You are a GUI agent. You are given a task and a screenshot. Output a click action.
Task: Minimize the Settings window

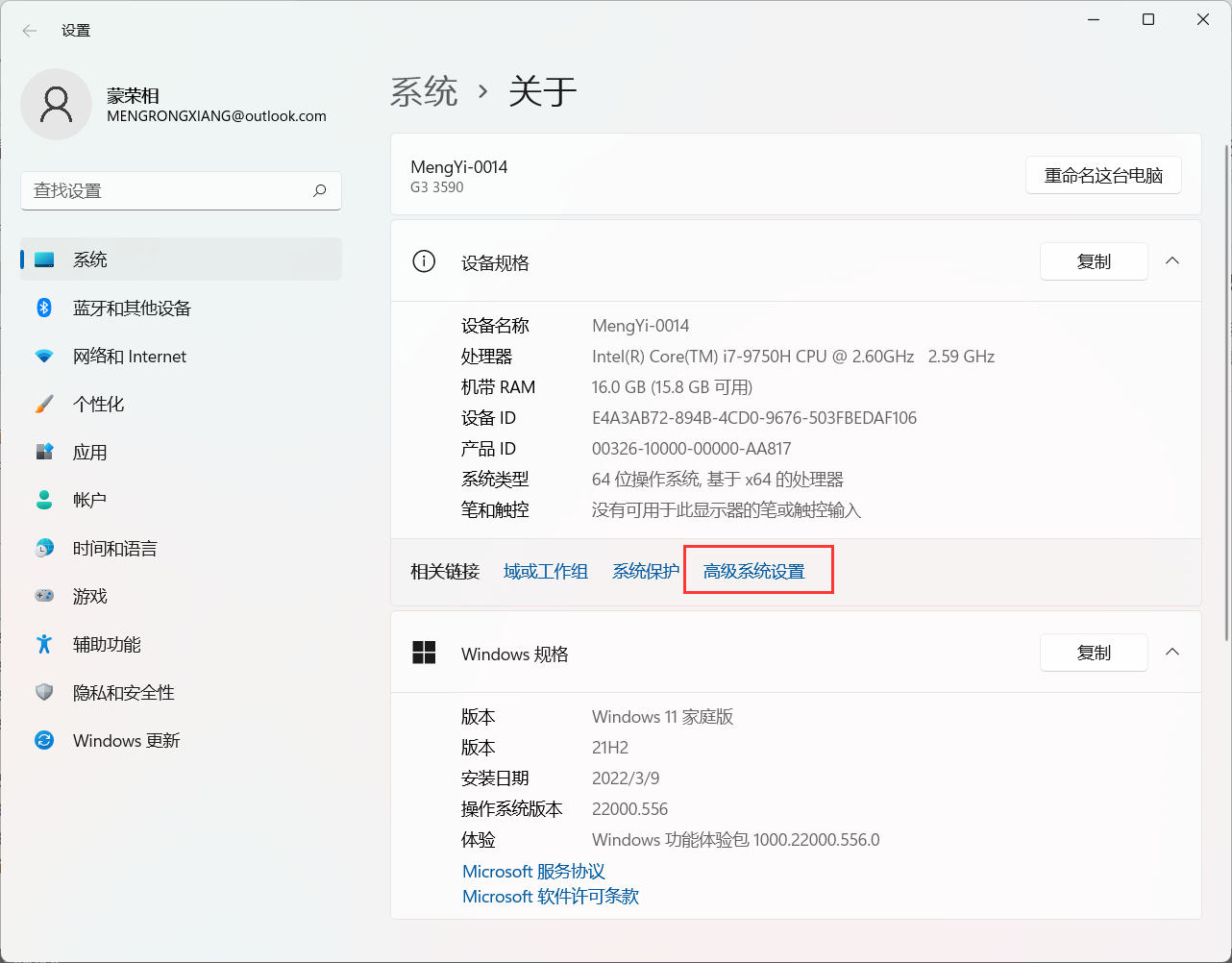(x=1094, y=19)
